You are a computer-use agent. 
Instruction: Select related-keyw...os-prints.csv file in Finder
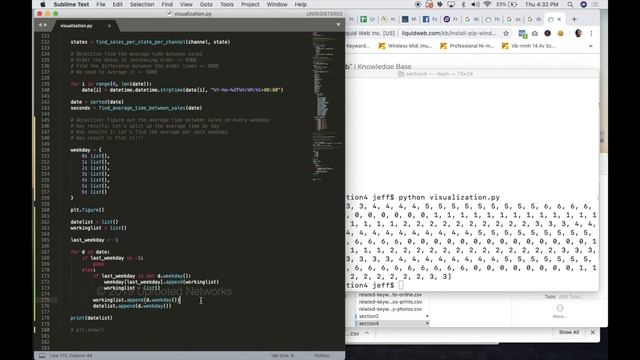point(390,302)
